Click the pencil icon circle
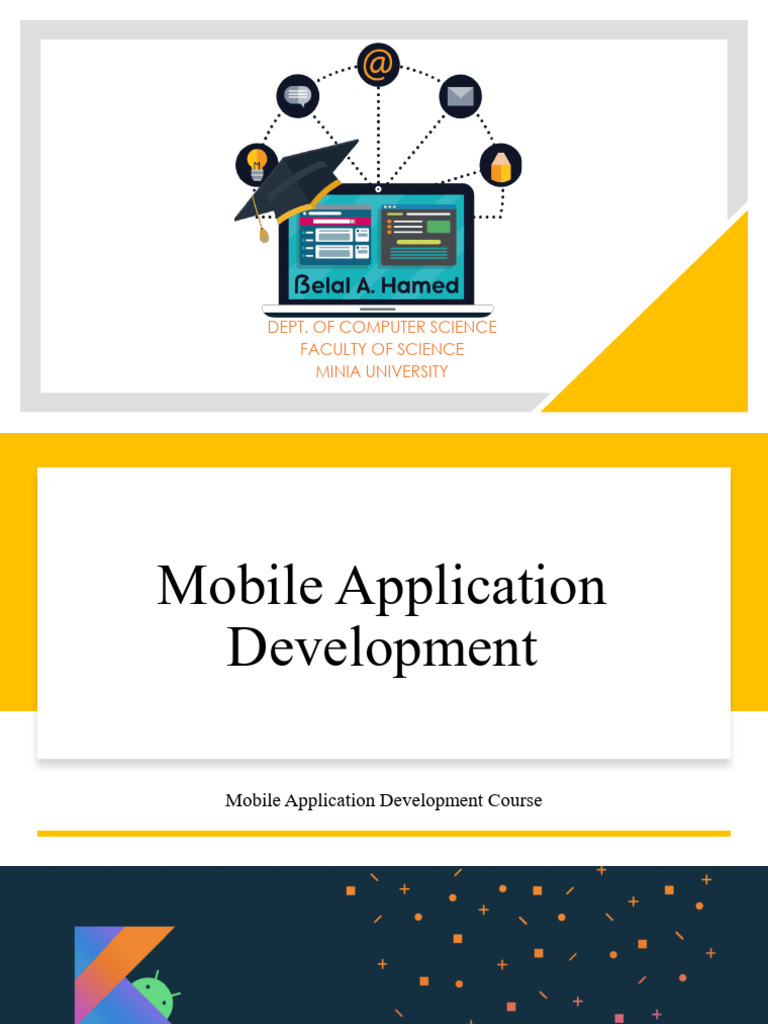768x1024 pixels. tap(501, 165)
